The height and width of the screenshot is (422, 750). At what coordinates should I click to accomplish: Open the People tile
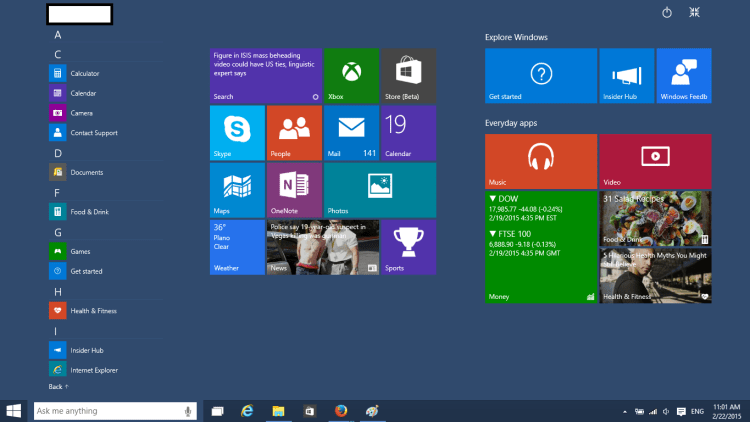click(x=294, y=133)
